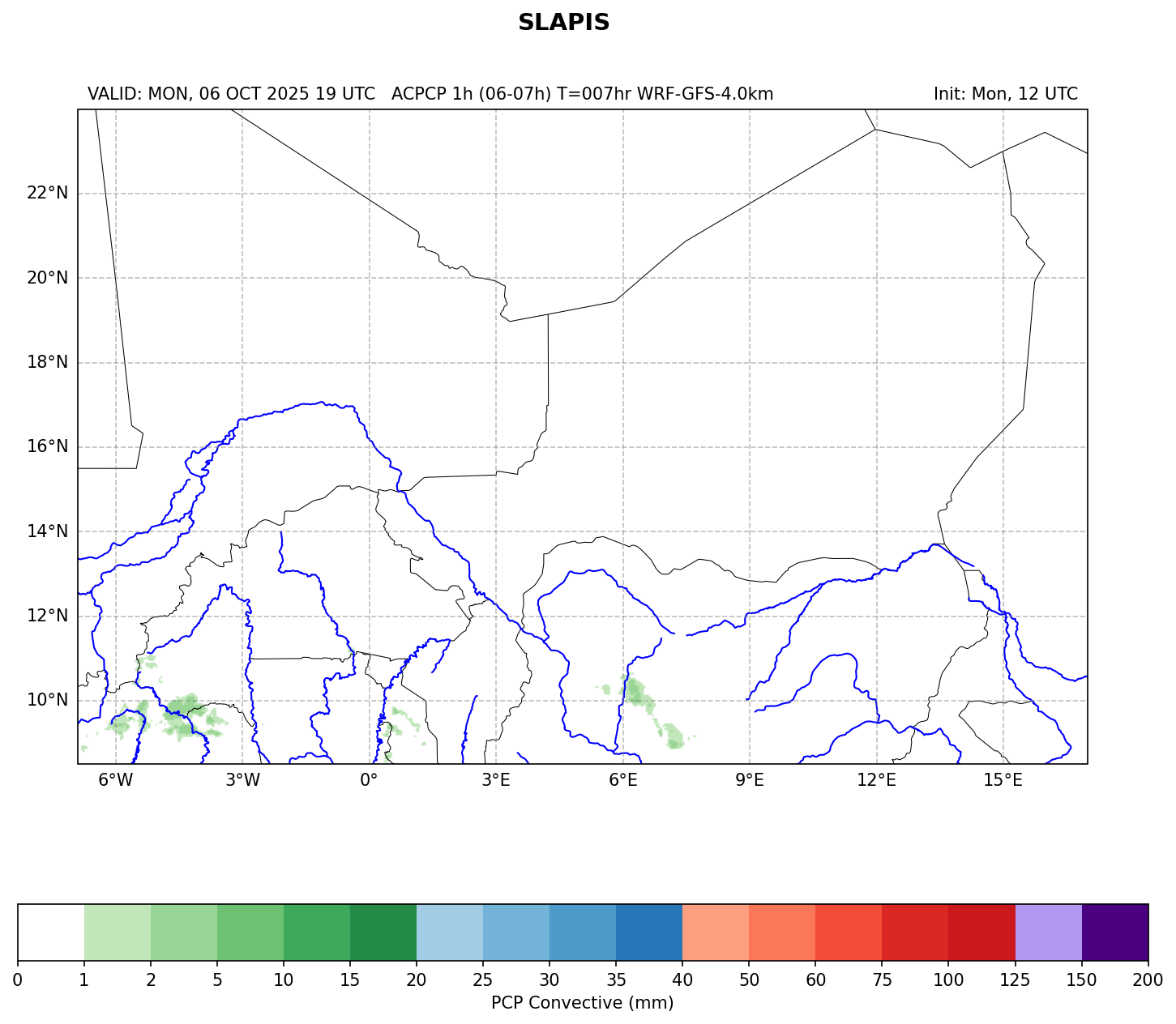1176x1024 pixels.
Task: Click the 'PCP Convective (mm)' colorbar label
Action: point(582,1003)
